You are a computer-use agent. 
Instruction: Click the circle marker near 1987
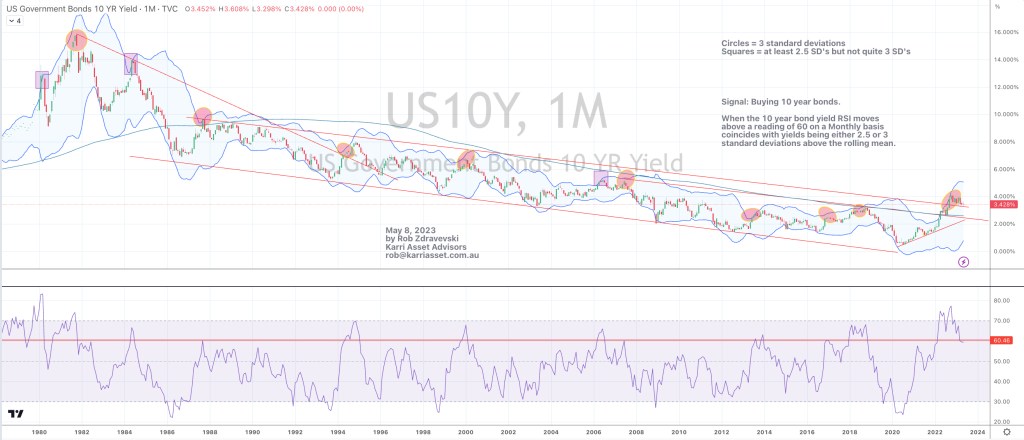(x=203, y=116)
